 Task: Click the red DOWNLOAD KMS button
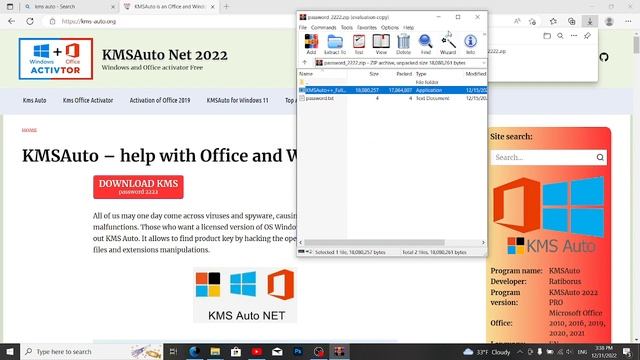click(138, 187)
